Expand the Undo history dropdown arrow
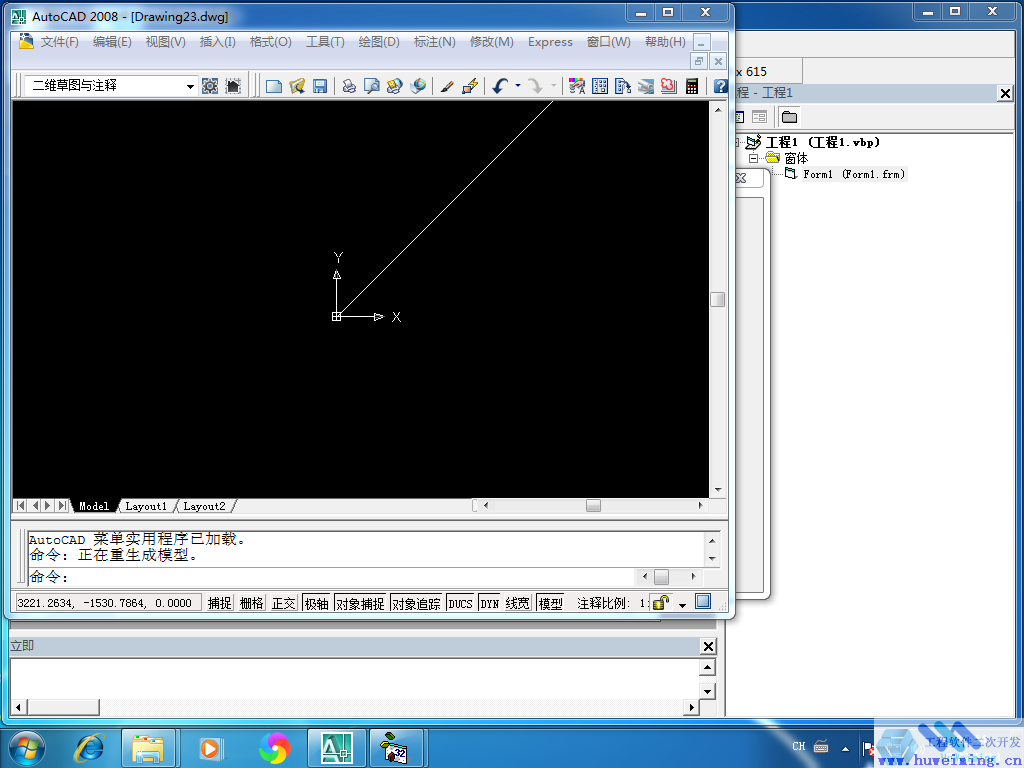The width and height of the screenshot is (1024, 768). tap(518, 86)
